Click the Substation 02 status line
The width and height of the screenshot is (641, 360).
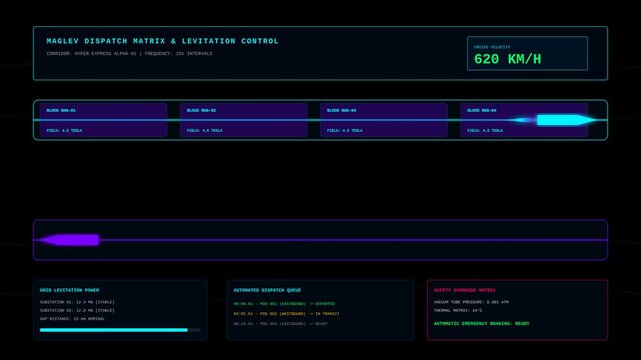coord(77,310)
